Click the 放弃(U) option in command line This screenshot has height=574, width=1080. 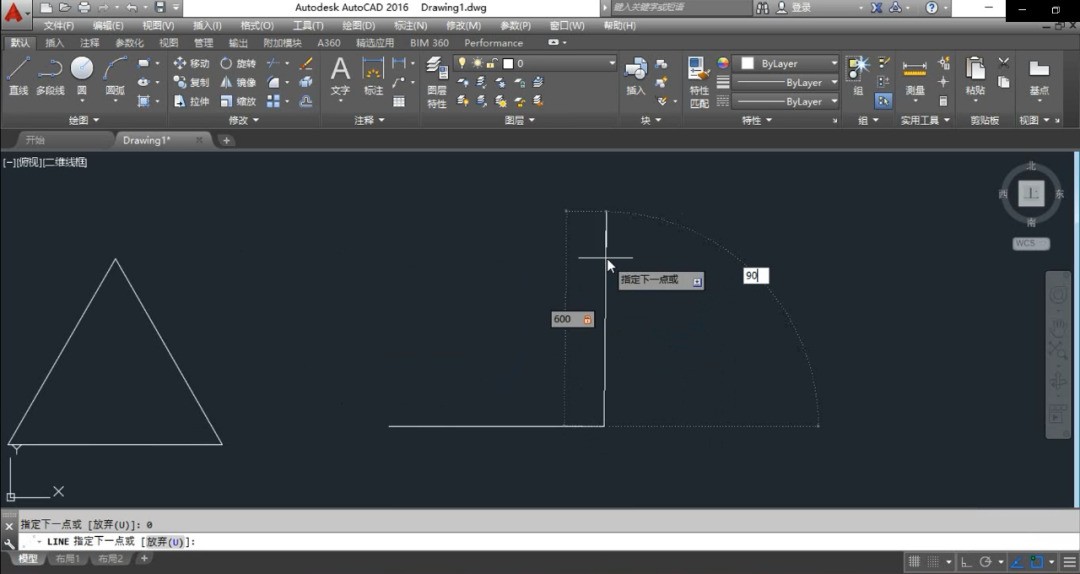(x=165, y=542)
